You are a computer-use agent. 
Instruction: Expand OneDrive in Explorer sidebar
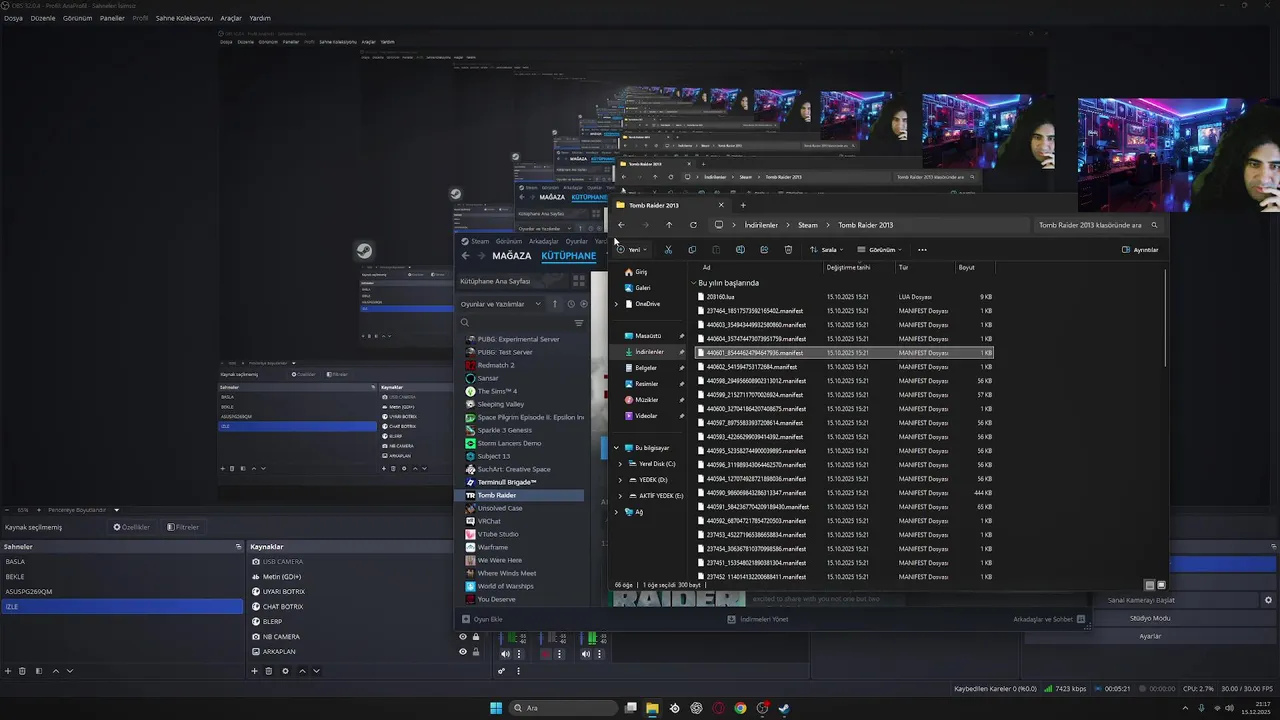point(616,304)
